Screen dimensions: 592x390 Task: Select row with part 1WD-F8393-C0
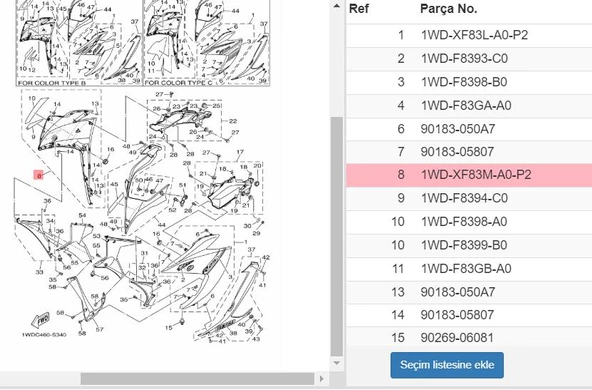pos(469,59)
